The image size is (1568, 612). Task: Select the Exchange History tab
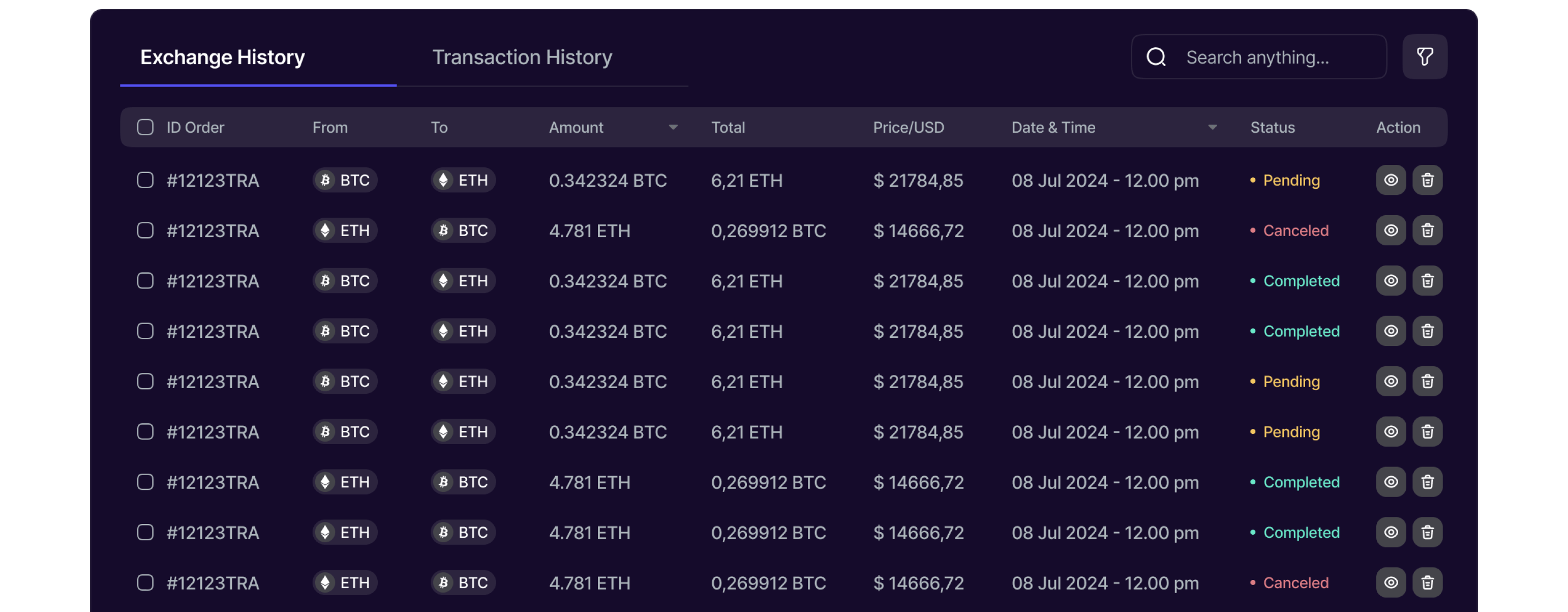coord(222,57)
